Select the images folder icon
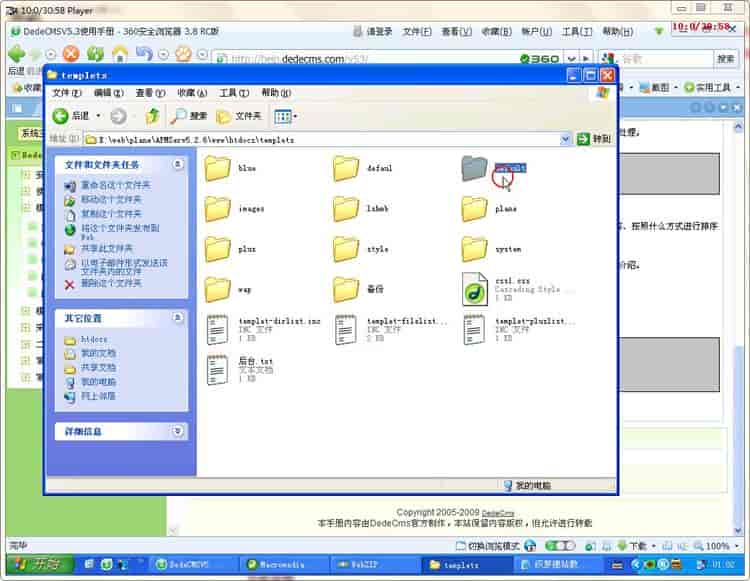 (218, 209)
